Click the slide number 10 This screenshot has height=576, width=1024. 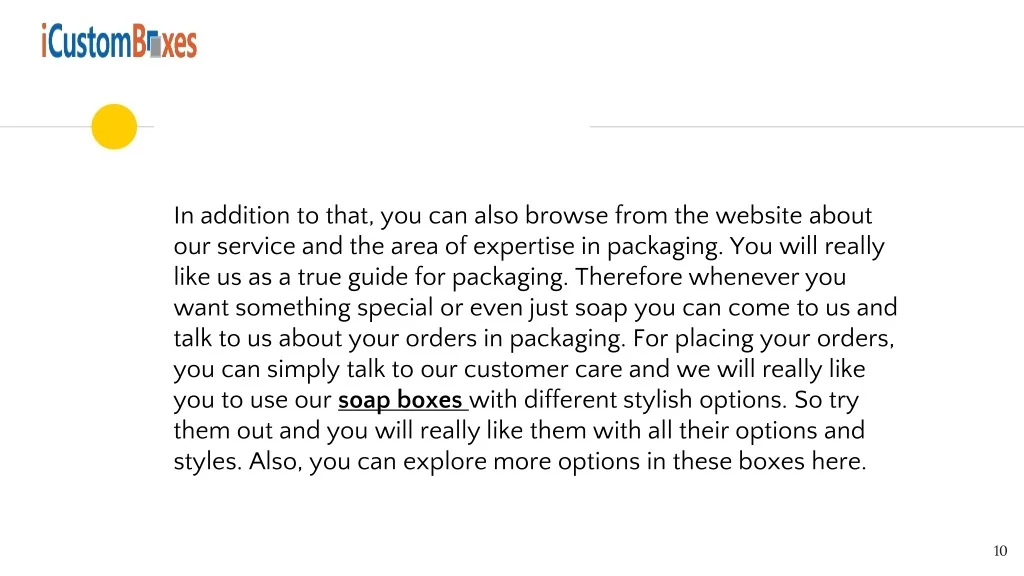(1000, 551)
